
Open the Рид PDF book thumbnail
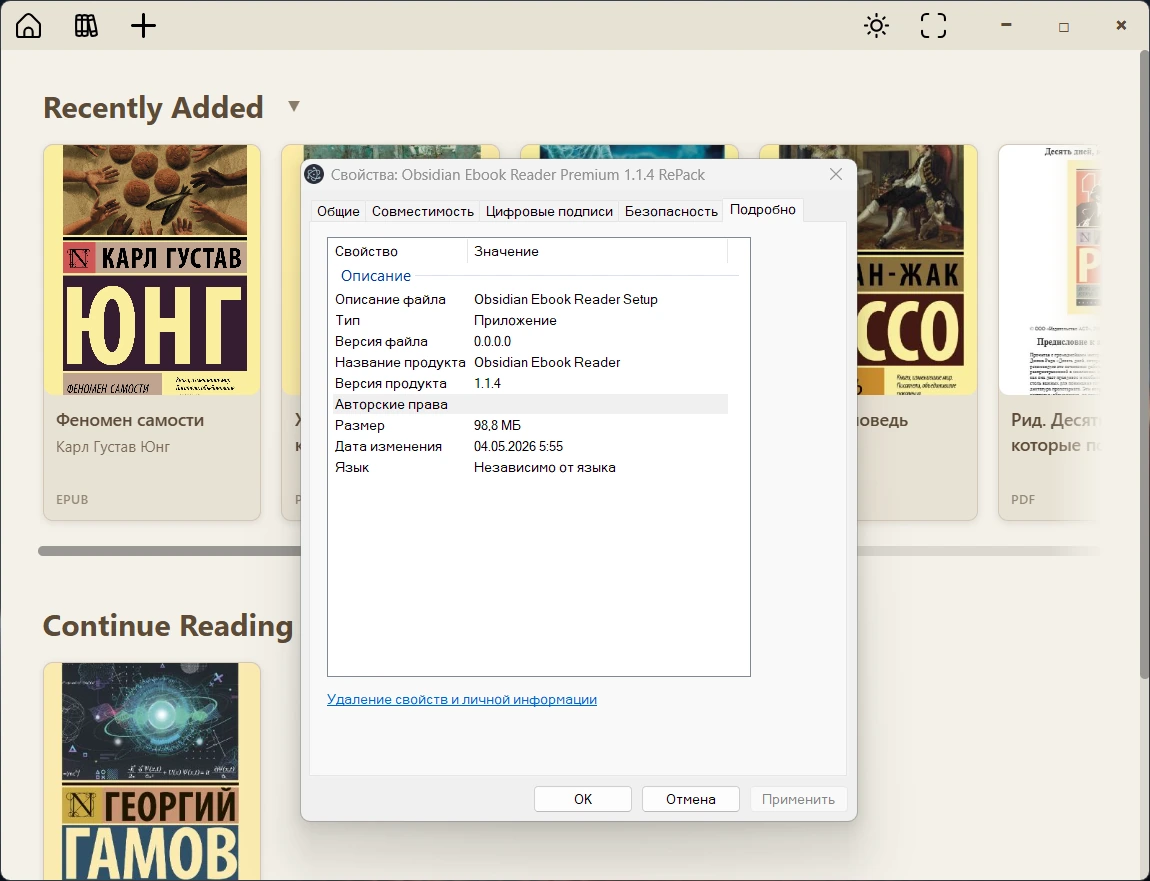pyautogui.click(x=1050, y=270)
